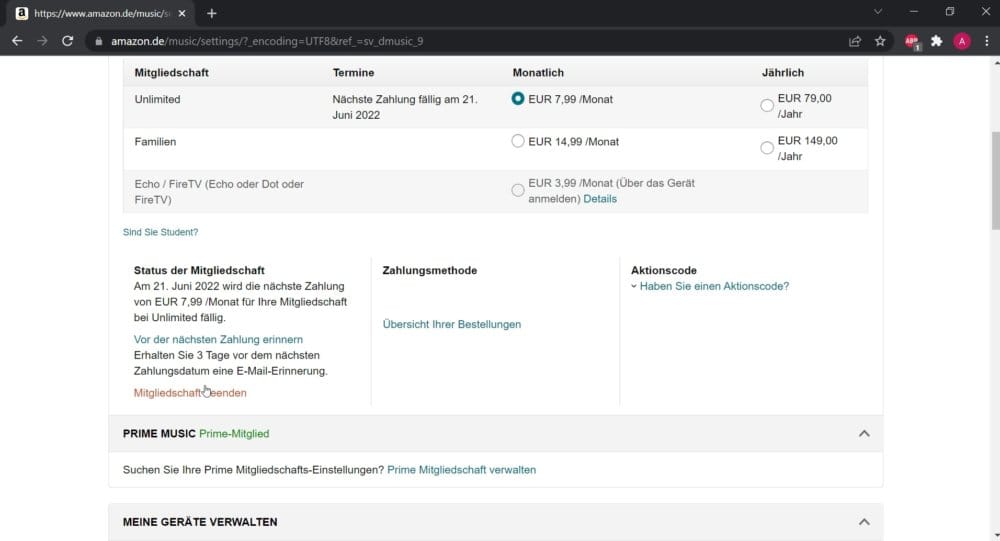Screen dimensions: 1000x541
Task: Open 'Prime Mitgliedschaft verwalten' link
Action: (461, 470)
